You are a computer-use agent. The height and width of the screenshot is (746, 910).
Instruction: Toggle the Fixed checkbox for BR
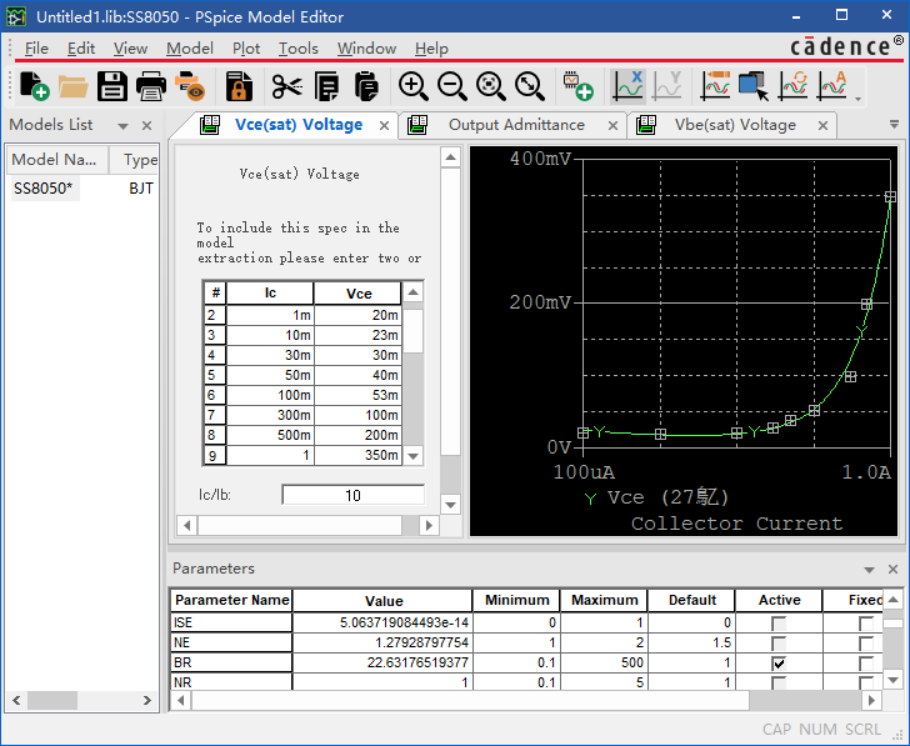[866, 663]
